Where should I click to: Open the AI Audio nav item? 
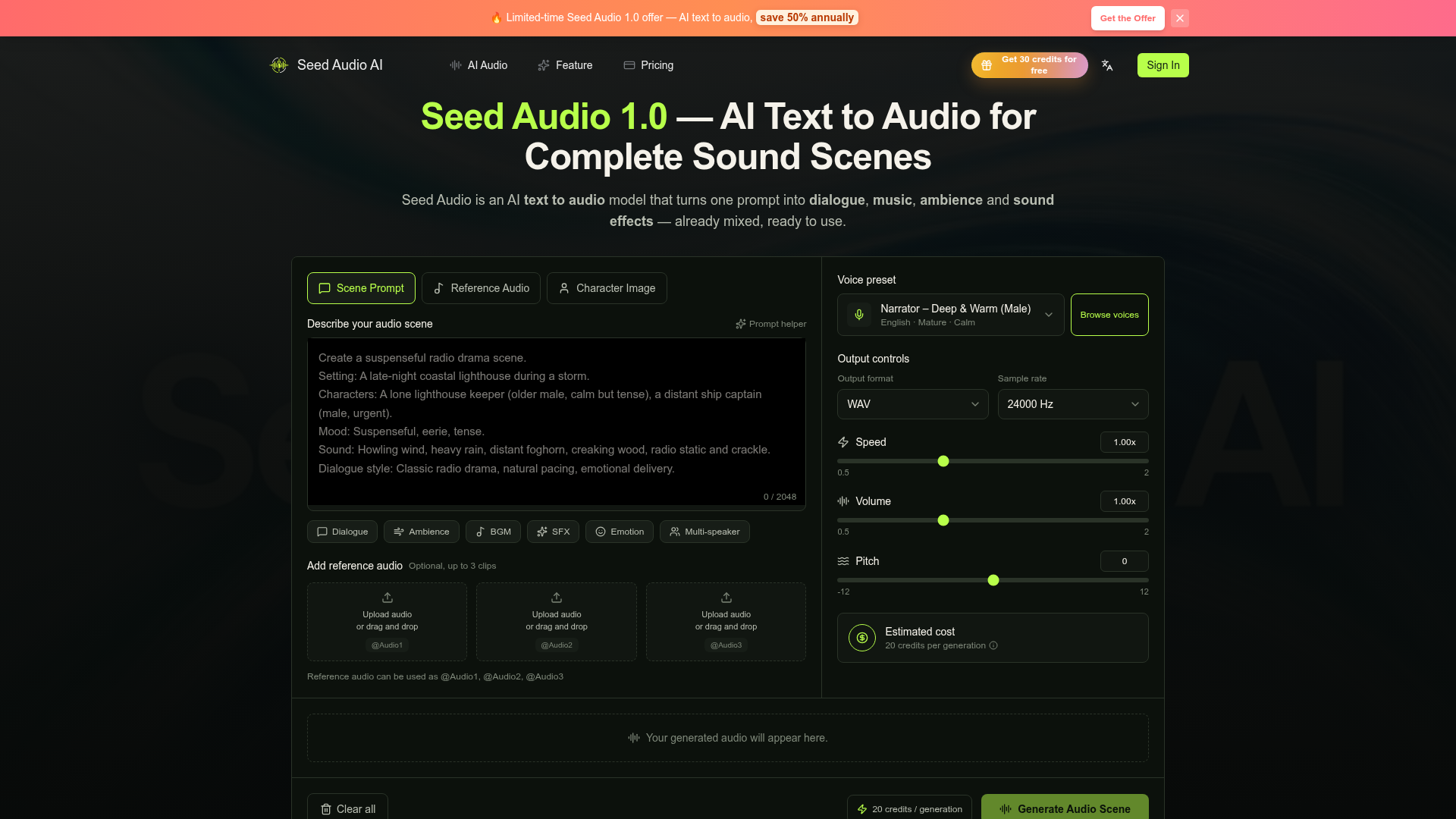click(479, 65)
